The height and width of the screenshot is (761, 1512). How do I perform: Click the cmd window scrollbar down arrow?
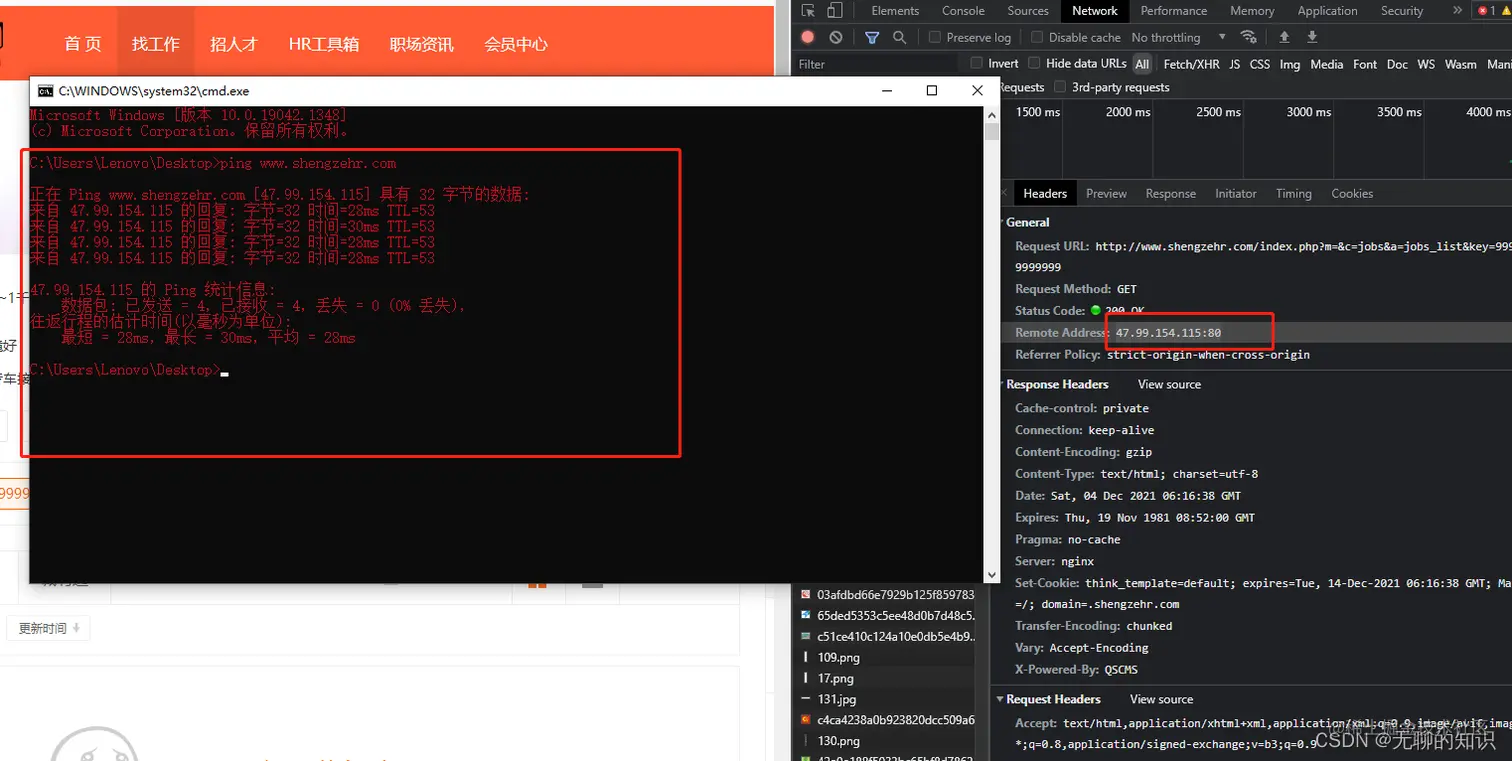[992, 575]
